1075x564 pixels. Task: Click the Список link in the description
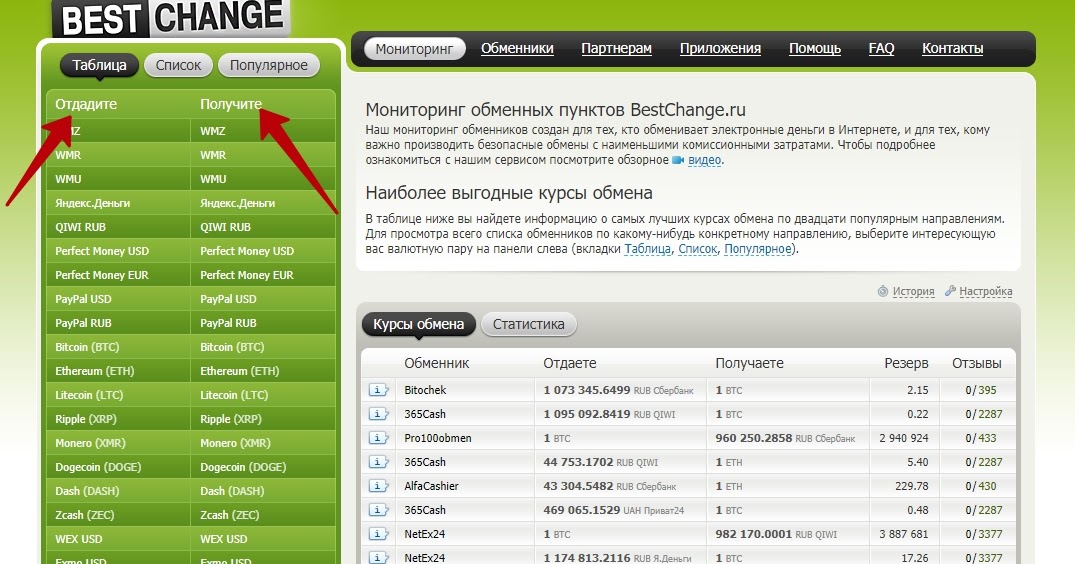pyautogui.click(x=697, y=249)
